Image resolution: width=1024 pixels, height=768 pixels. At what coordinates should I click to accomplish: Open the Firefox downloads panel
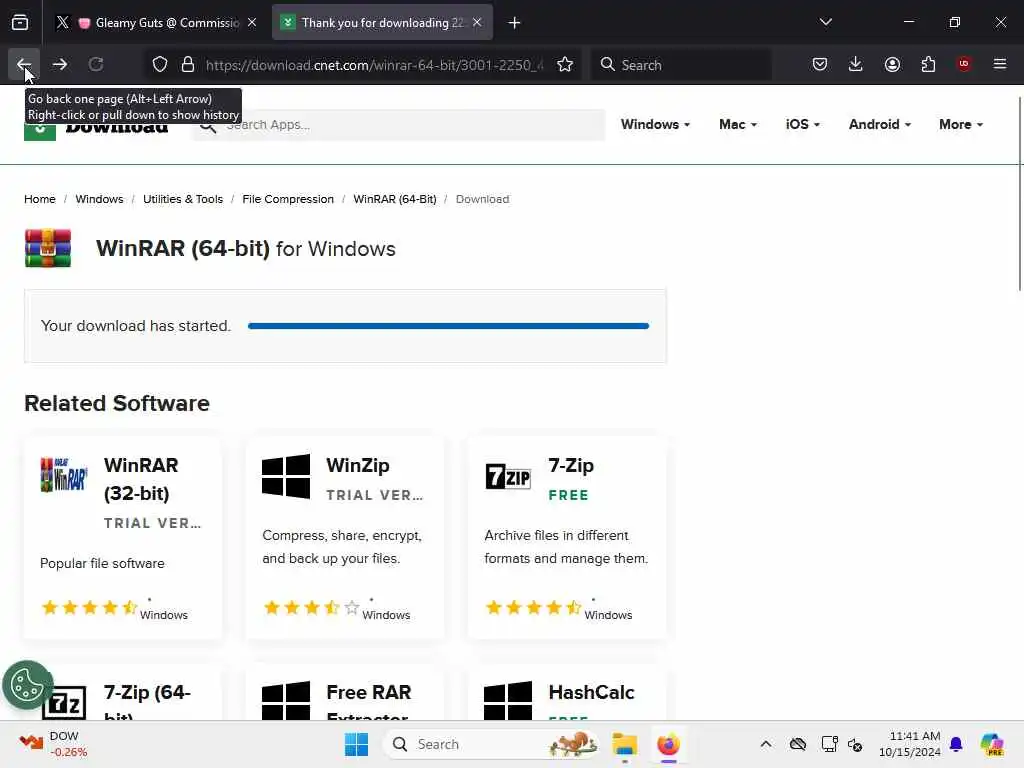pyautogui.click(x=856, y=64)
